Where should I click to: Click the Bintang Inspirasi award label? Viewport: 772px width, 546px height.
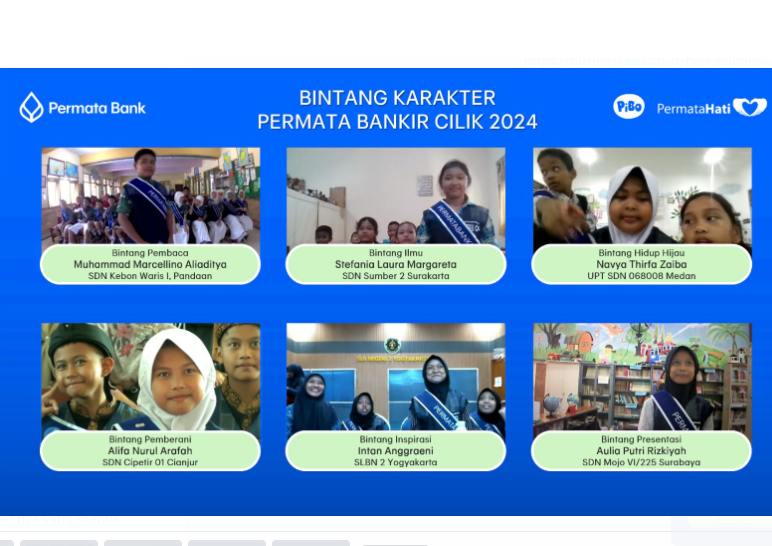point(396,439)
